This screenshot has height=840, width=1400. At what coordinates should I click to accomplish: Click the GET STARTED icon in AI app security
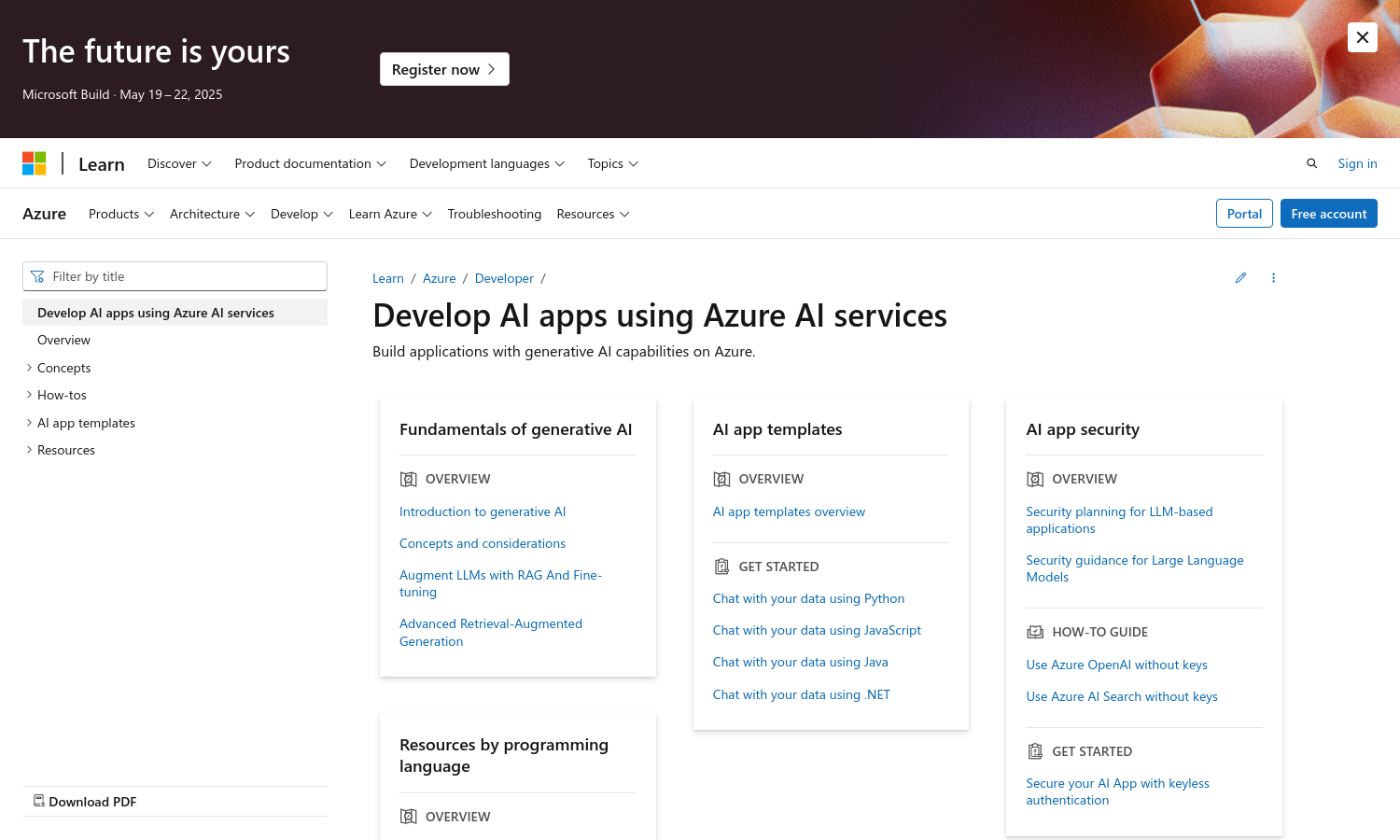[1035, 750]
